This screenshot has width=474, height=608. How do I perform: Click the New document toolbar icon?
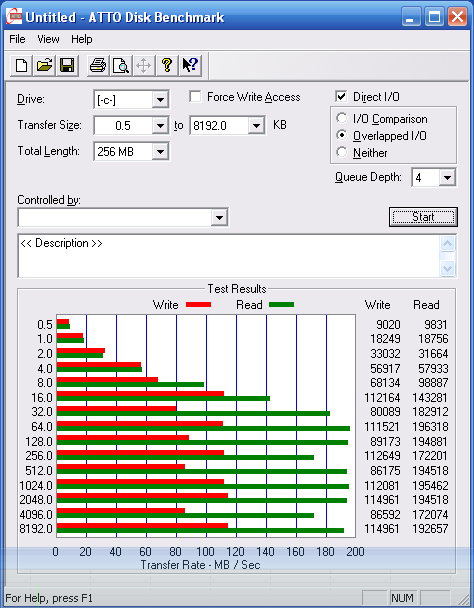click(x=21, y=65)
